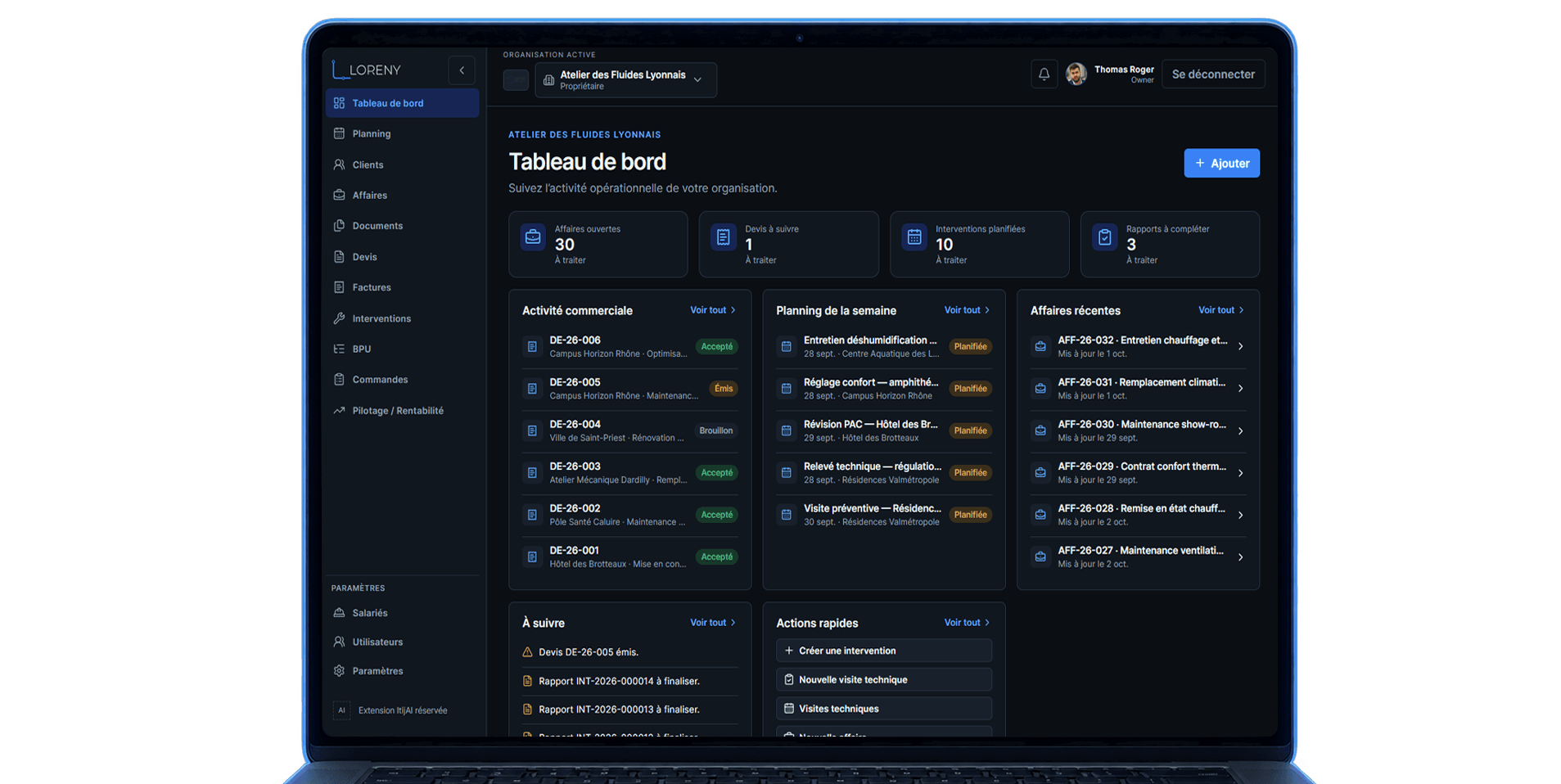Open the AFF-26-031 row chevron
Viewport: 1561px width, 784px height.
tap(1241, 389)
